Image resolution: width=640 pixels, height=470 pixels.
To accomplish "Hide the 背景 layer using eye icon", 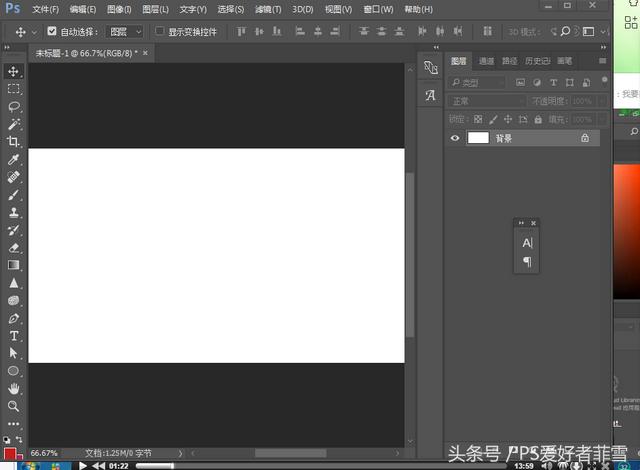I will (456, 138).
